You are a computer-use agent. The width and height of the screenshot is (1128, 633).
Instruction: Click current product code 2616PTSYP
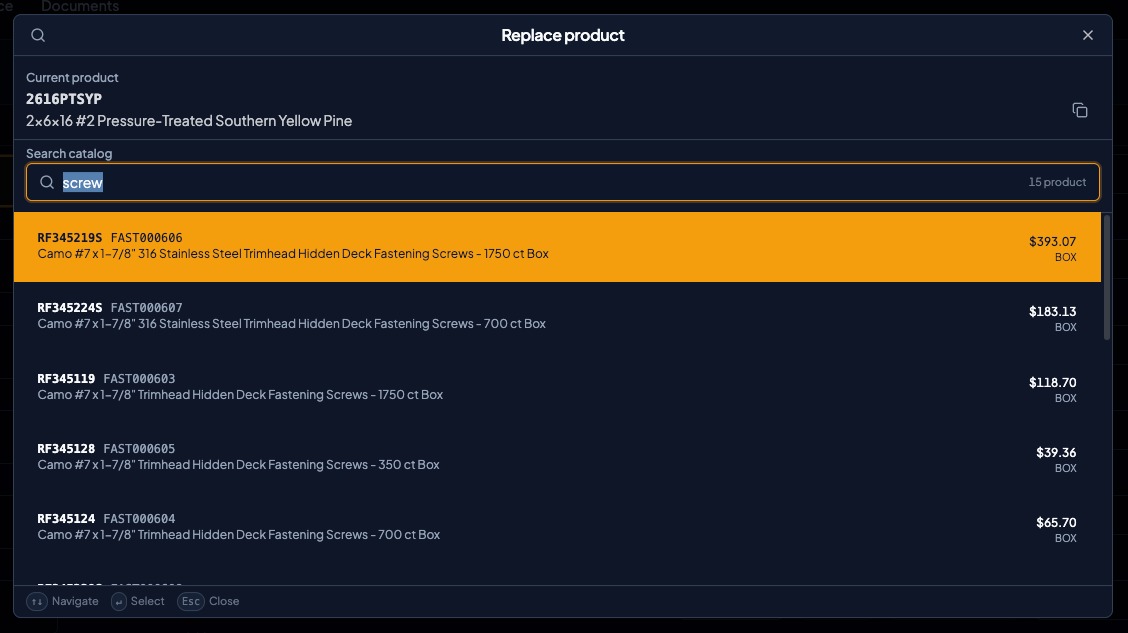point(64,99)
